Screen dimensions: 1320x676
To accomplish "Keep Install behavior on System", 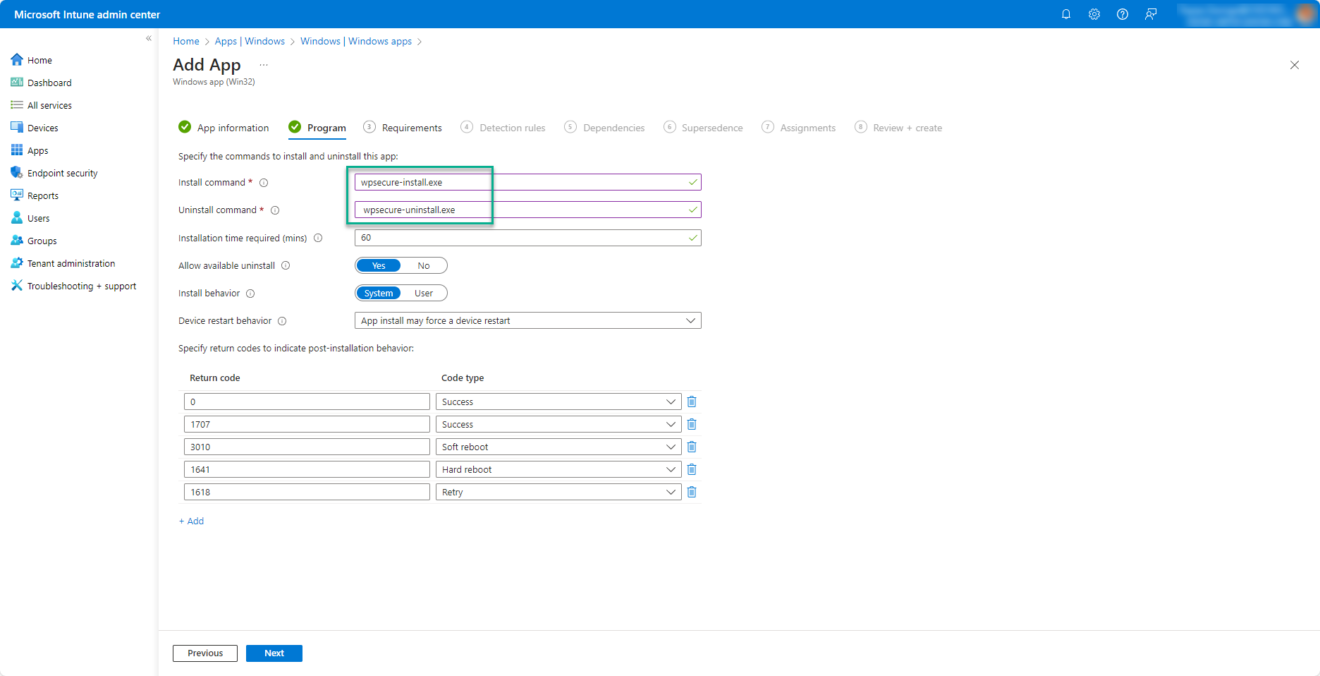I will click(378, 293).
